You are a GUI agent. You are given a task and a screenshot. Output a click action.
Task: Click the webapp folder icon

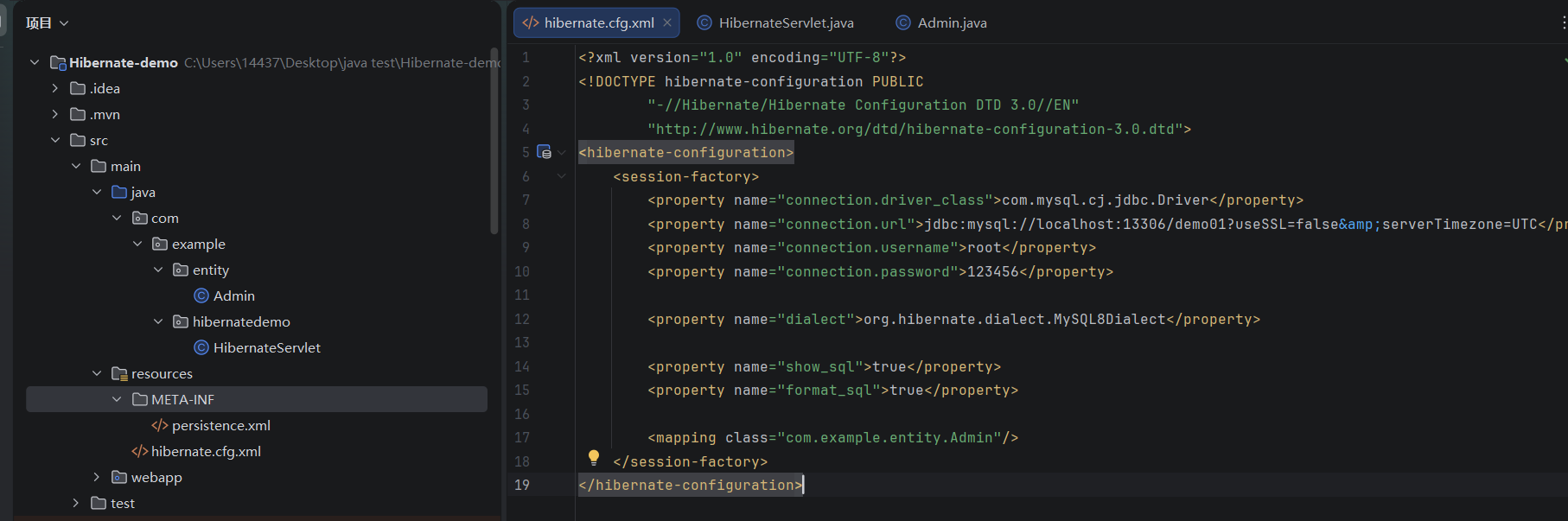[x=119, y=477]
